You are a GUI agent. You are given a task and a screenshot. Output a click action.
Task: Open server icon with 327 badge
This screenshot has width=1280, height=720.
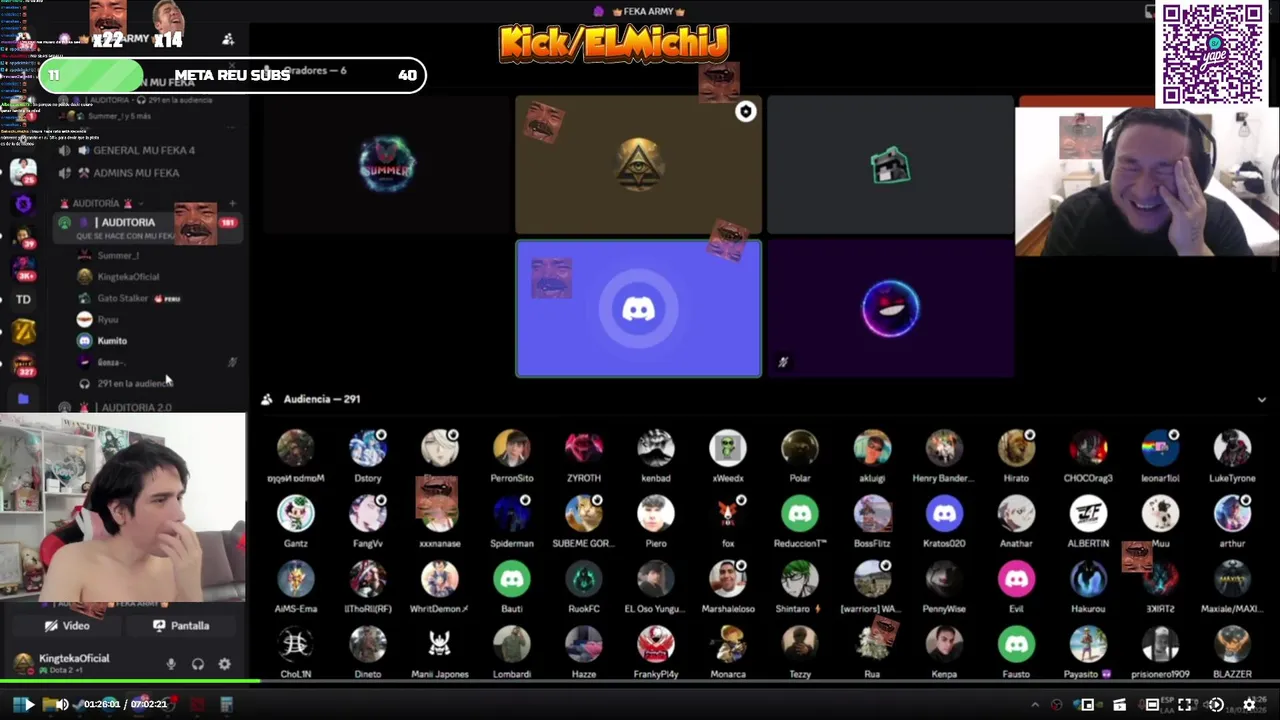point(23,364)
